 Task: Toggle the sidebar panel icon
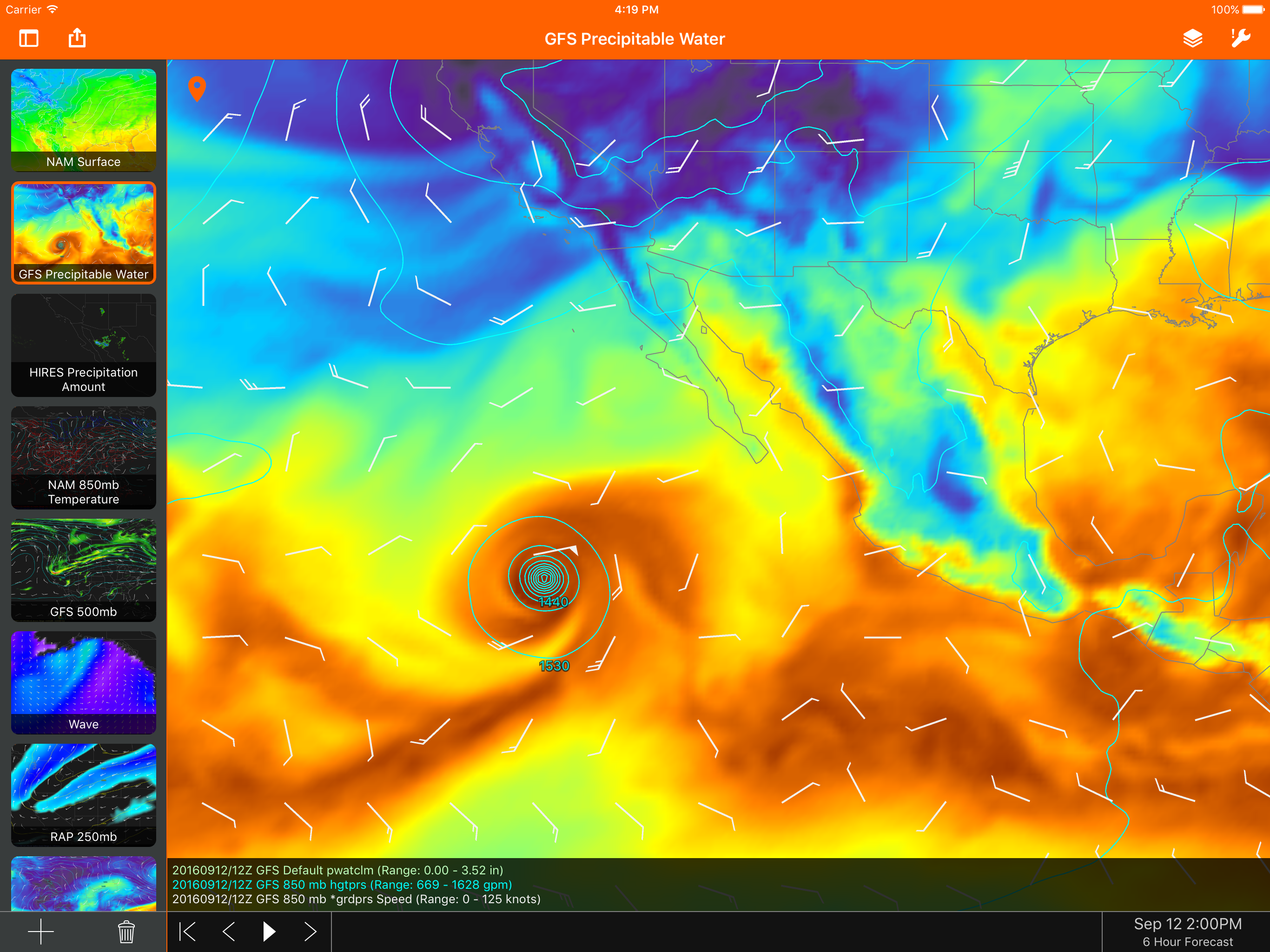coord(29,39)
